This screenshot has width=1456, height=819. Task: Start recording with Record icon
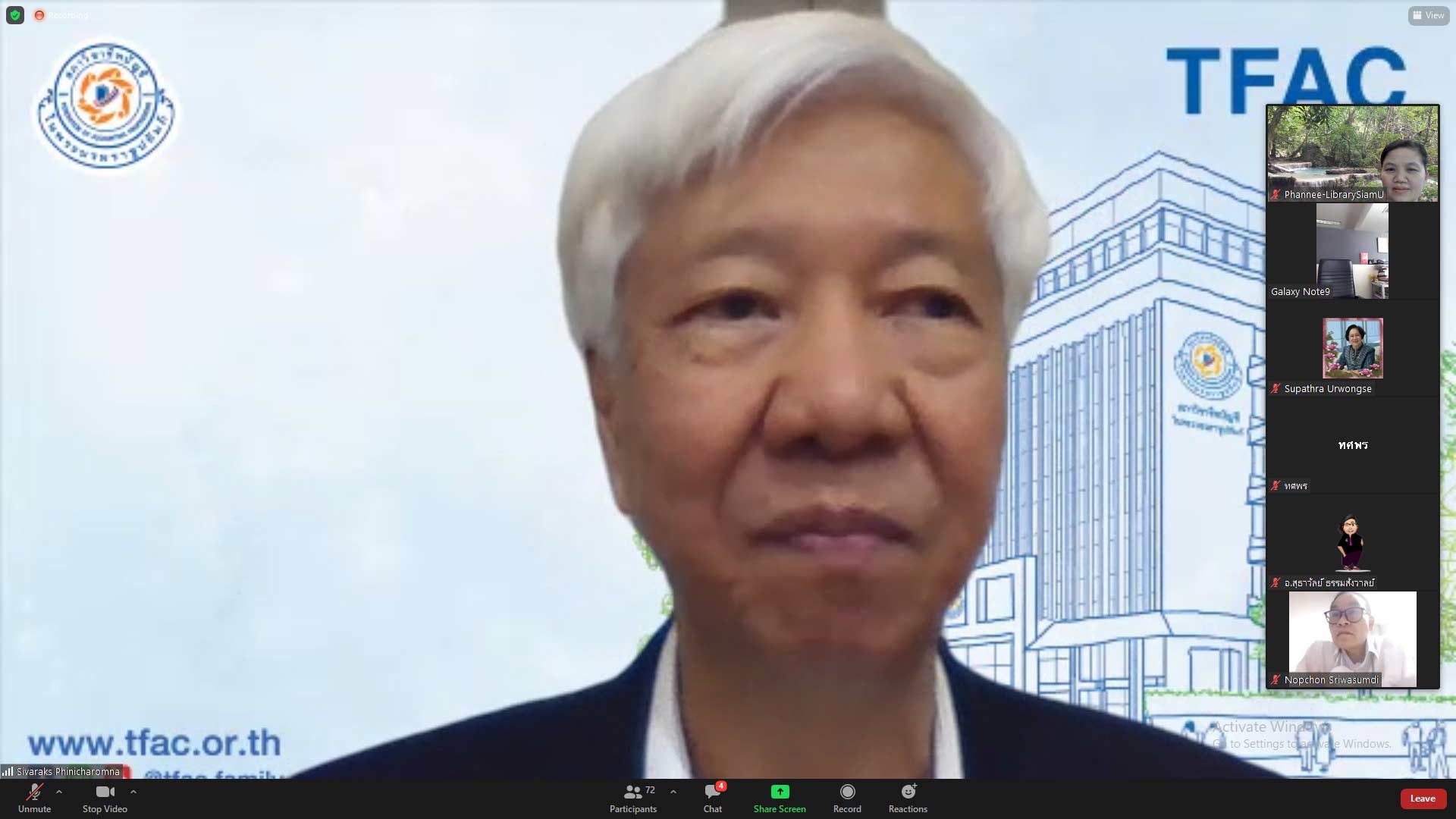pyautogui.click(x=847, y=792)
